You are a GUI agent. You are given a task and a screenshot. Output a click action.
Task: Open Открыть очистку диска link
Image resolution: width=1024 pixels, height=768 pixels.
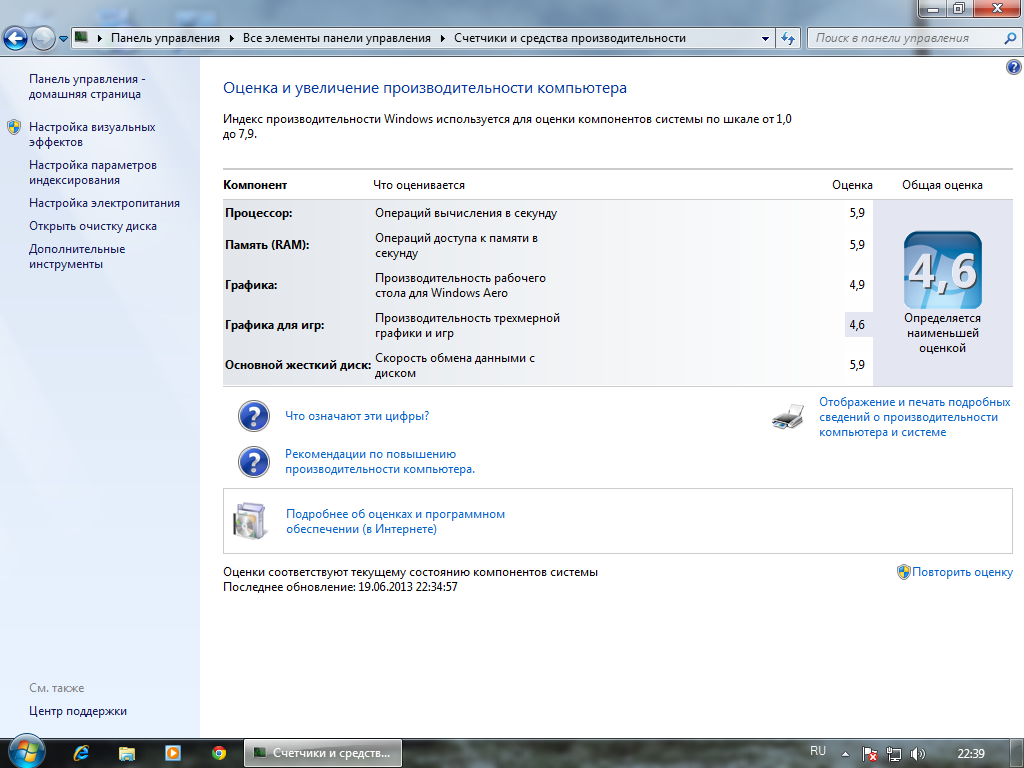click(x=93, y=226)
